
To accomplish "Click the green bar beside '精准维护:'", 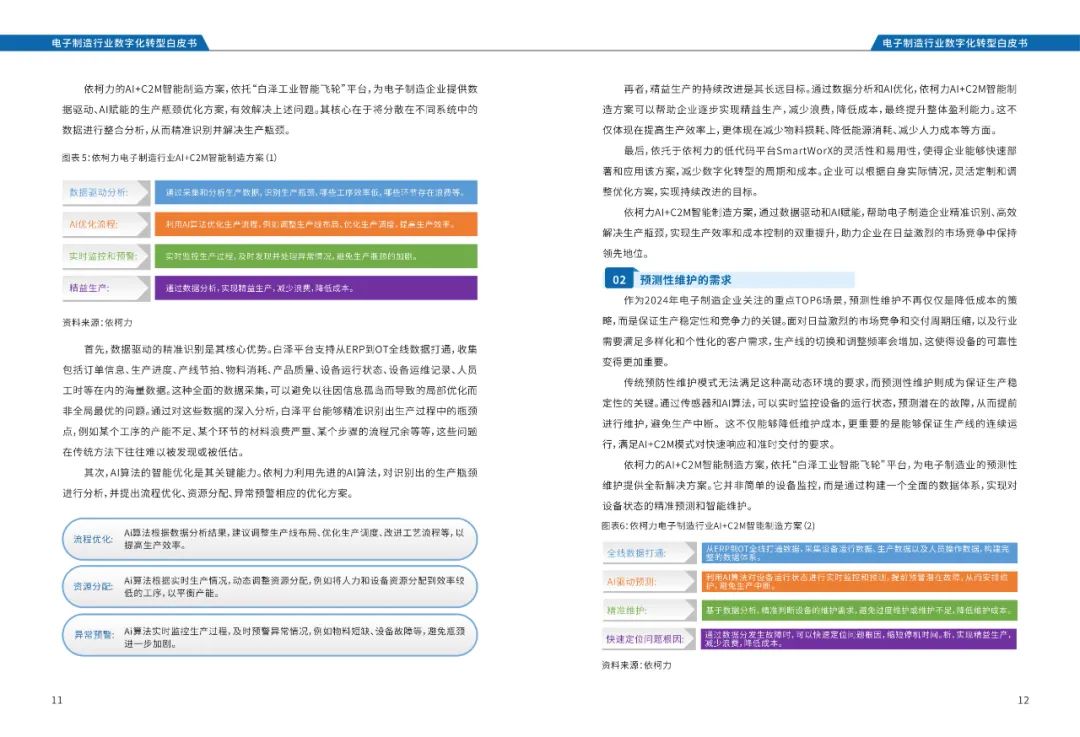I will (859, 610).
